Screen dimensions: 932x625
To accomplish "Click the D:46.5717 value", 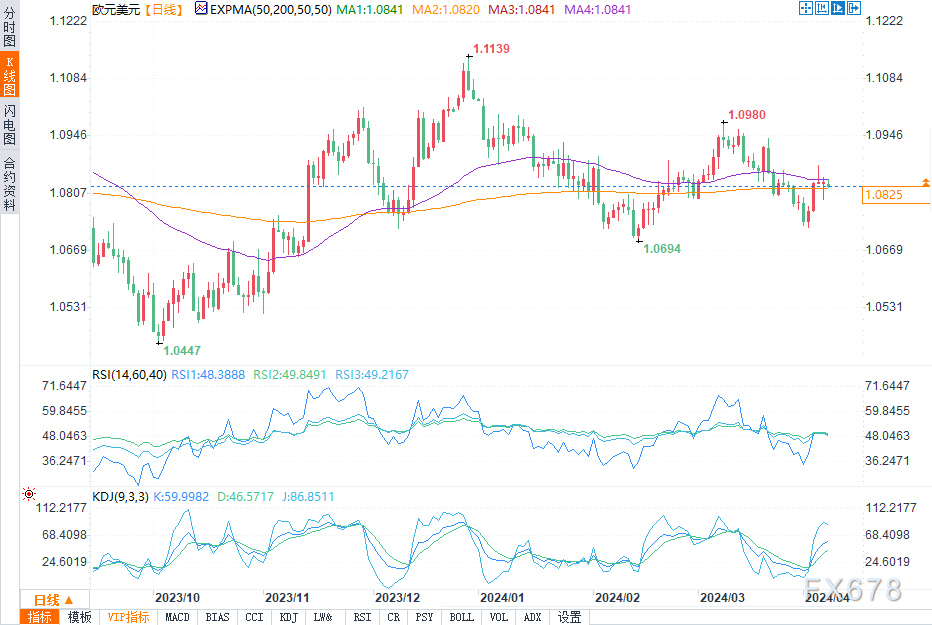I will (x=245, y=496).
